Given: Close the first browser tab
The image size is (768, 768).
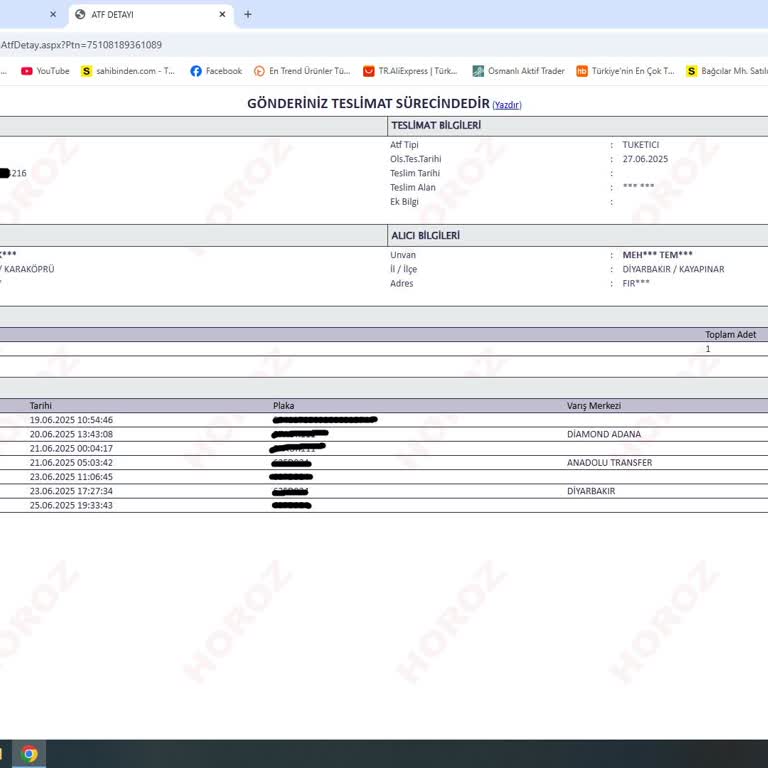Looking at the screenshot, I should pos(53,15).
